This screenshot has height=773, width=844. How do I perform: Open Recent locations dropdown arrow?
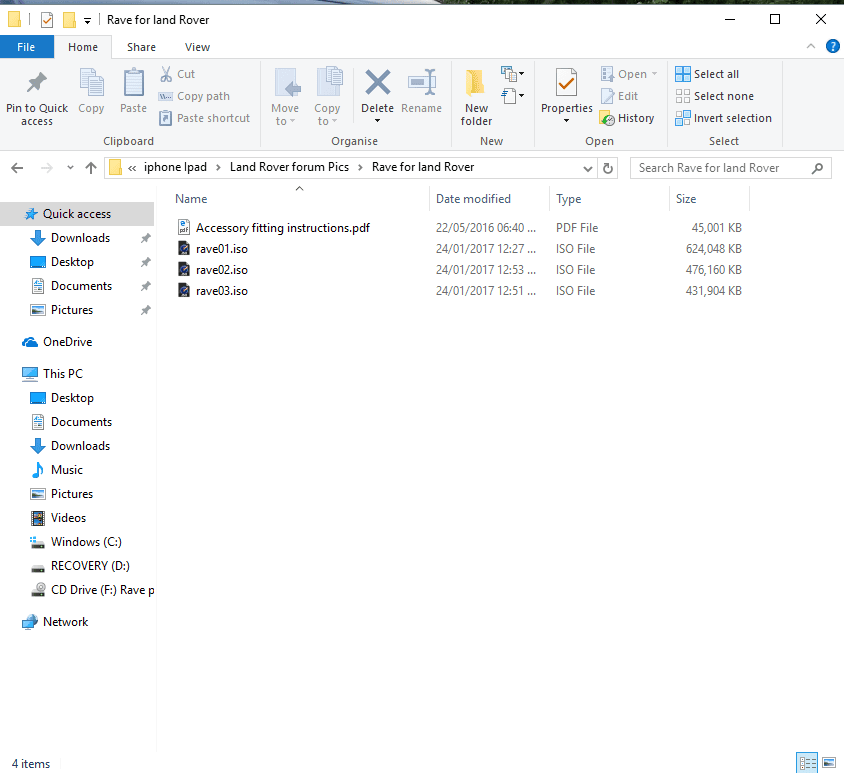point(70,168)
